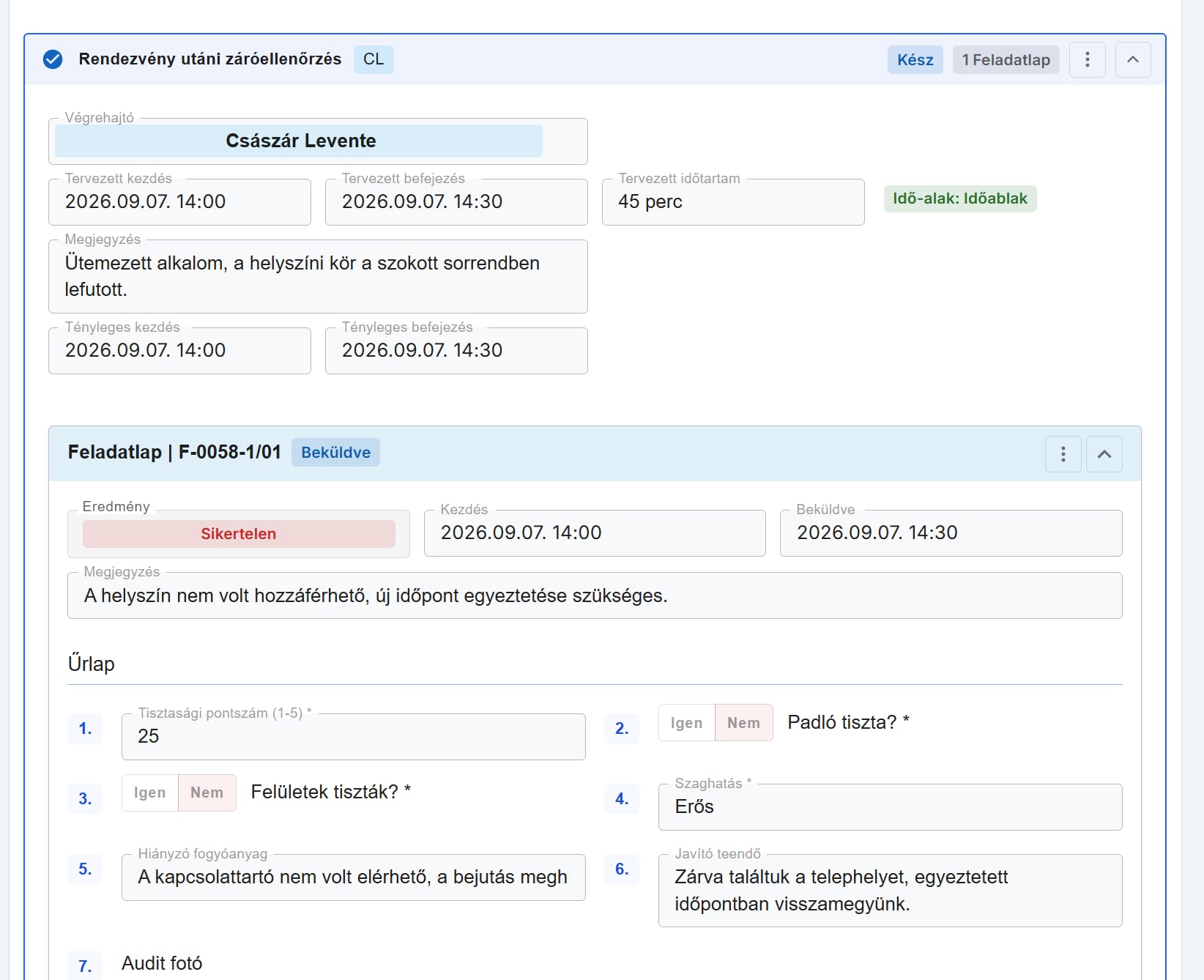Click the Tisztasági pontszám (1-5) field
The image size is (1204, 980).
click(x=353, y=736)
